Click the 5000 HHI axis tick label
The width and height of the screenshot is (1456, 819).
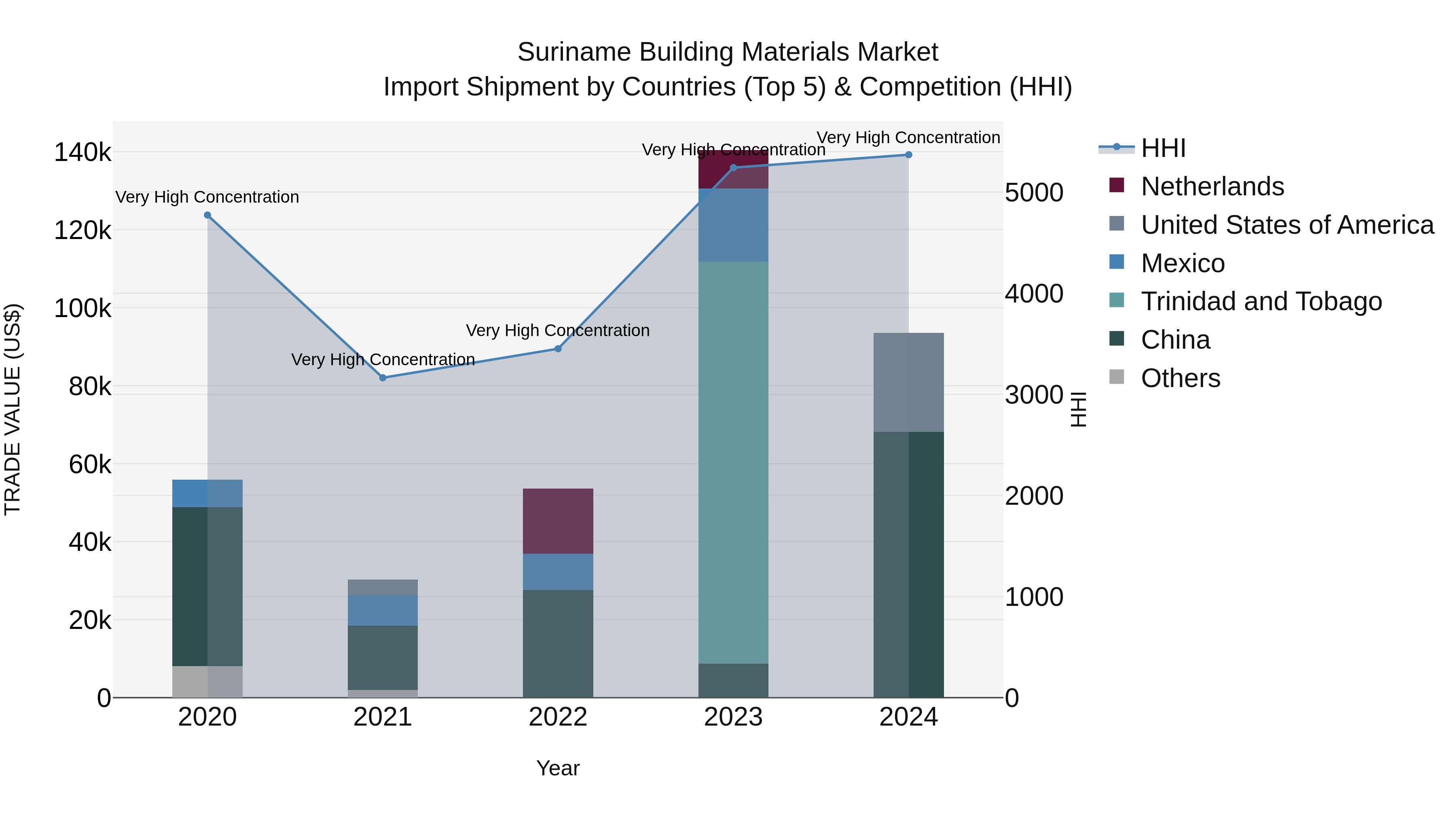coord(1034,193)
